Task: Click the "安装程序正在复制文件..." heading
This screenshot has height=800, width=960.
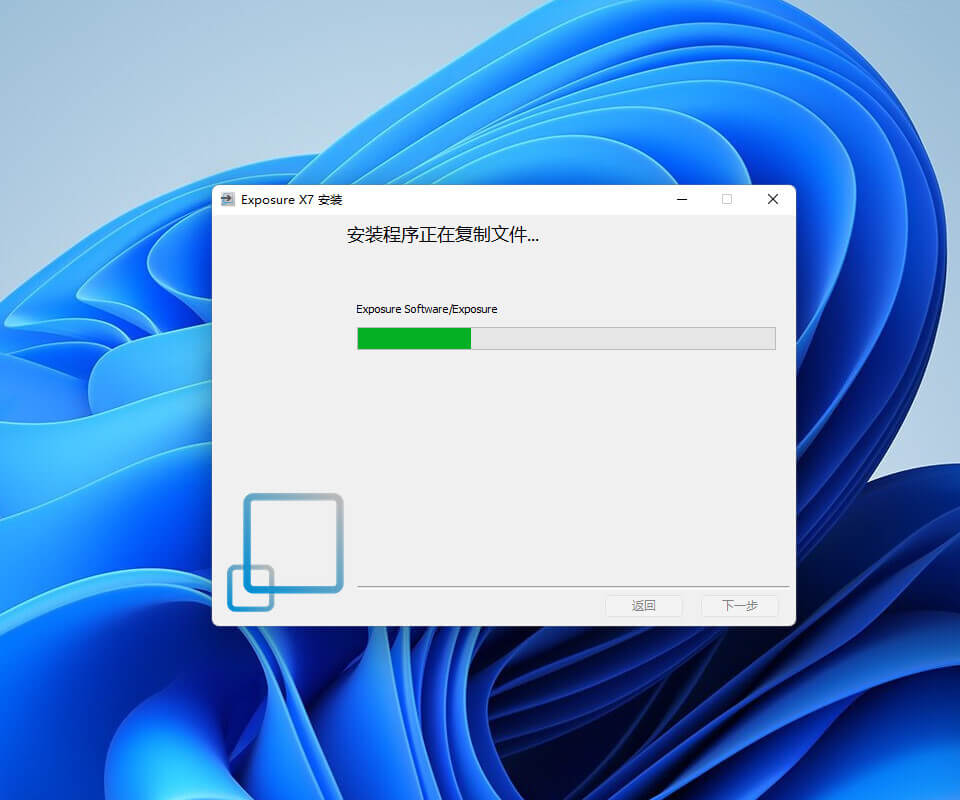Action: 443,236
